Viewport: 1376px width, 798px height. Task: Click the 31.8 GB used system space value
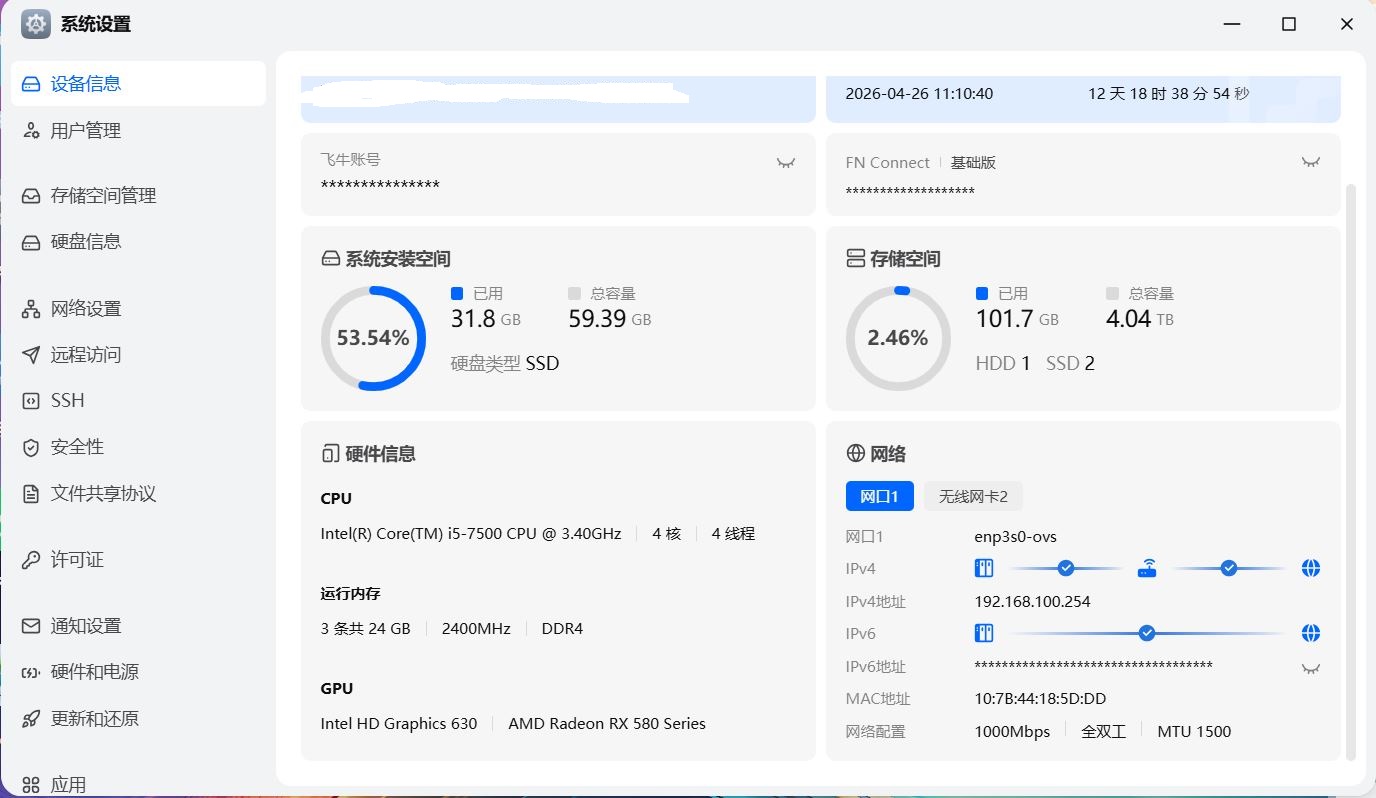[x=486, y=319]
